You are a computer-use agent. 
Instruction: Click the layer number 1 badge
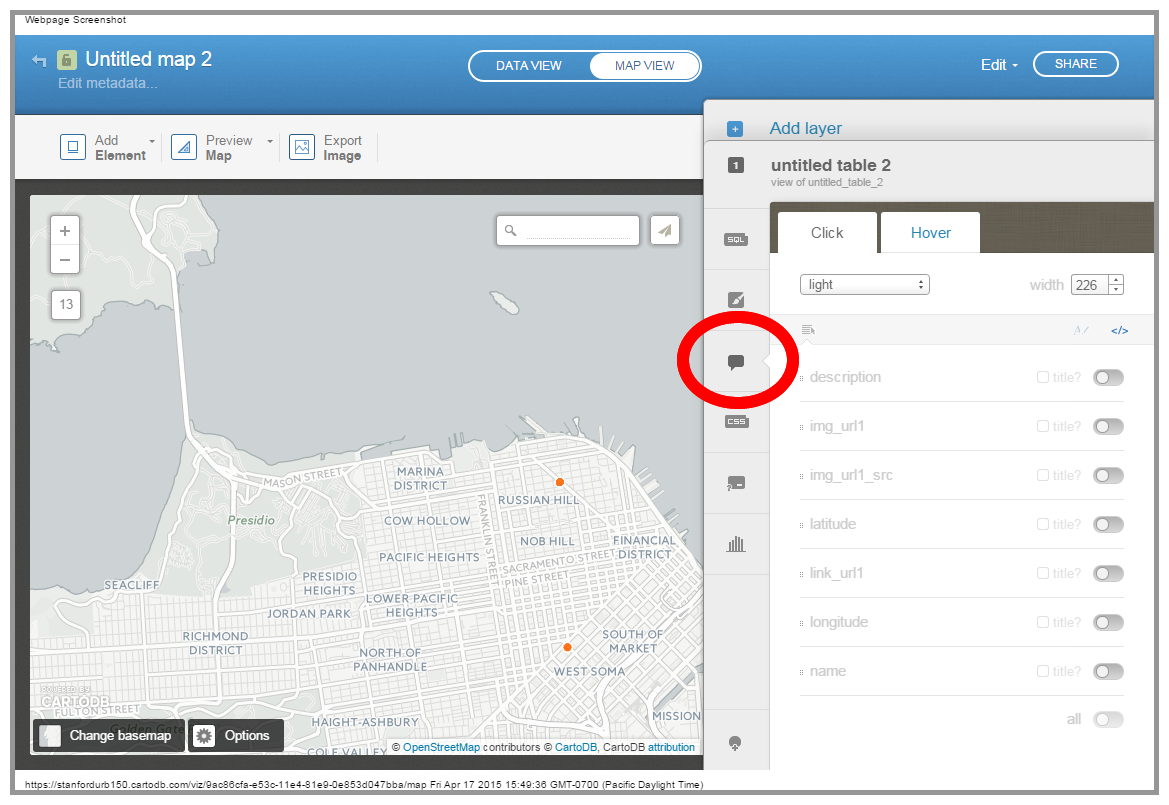point(736,165)
